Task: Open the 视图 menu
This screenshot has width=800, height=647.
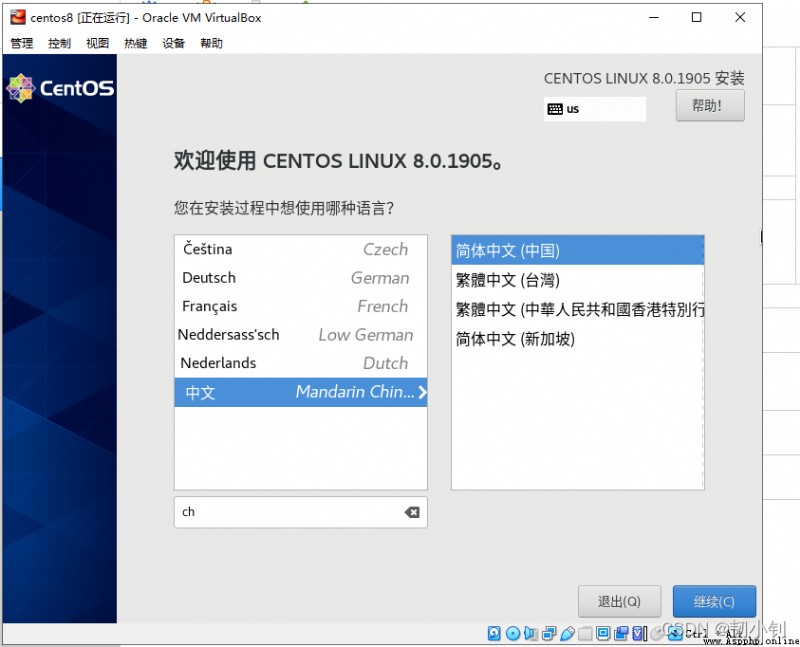Action: point(97,43)
